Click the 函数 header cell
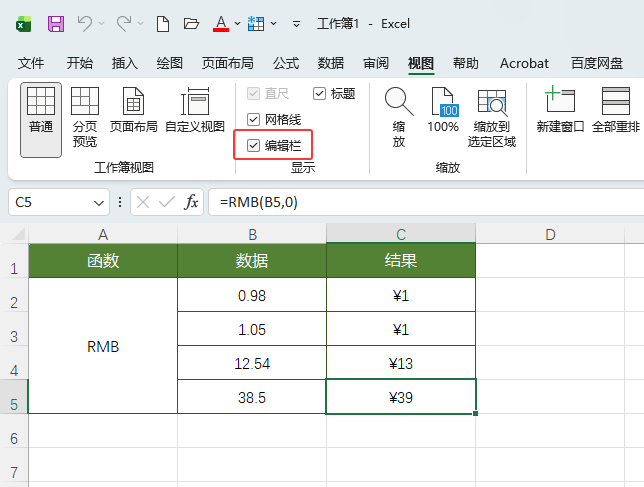The height and width of the screenshot is (487, 644). pyautogui.click(x=103, y=261)
